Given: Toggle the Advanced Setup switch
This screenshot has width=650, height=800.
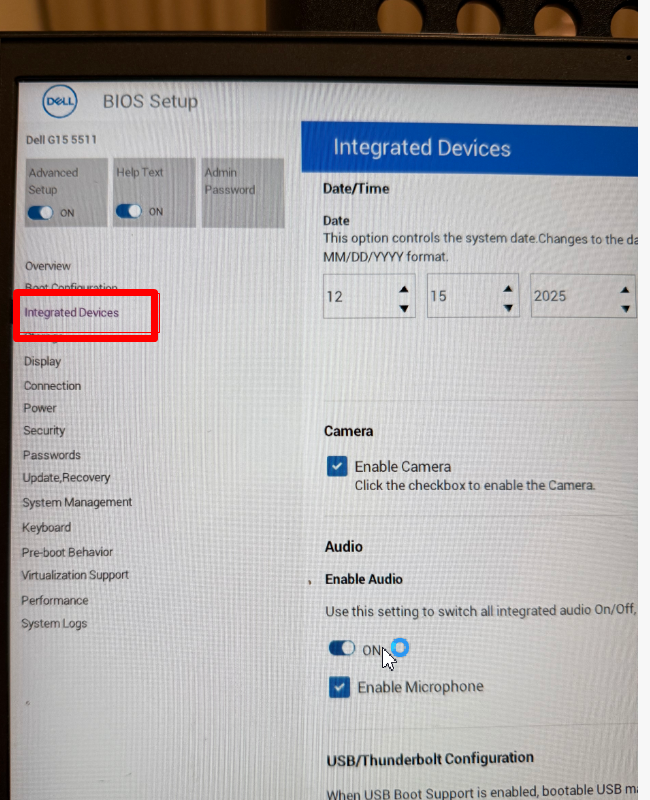Looking at the screenshot, I should pos(40,212).
